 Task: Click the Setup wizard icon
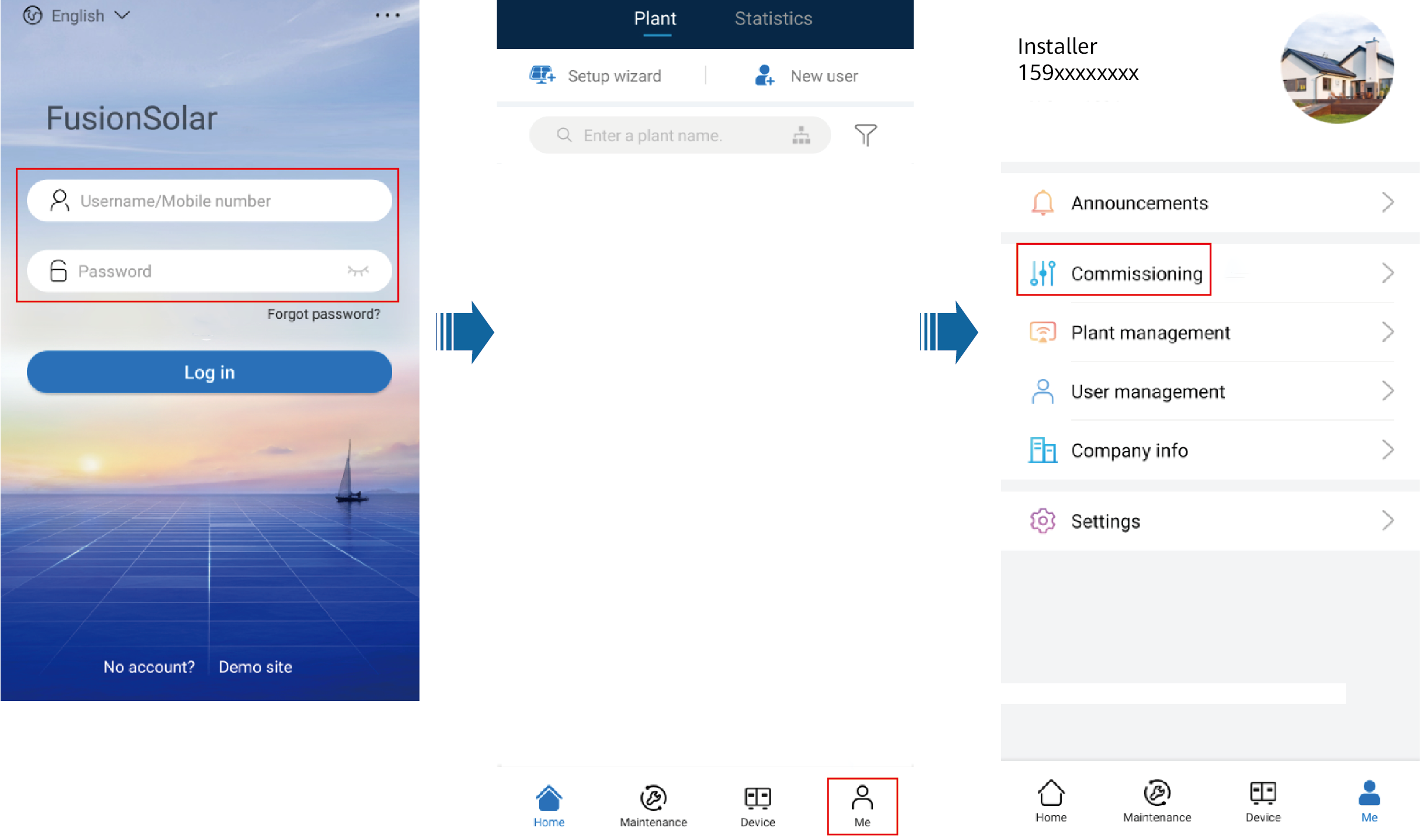[x=542, y=75]
